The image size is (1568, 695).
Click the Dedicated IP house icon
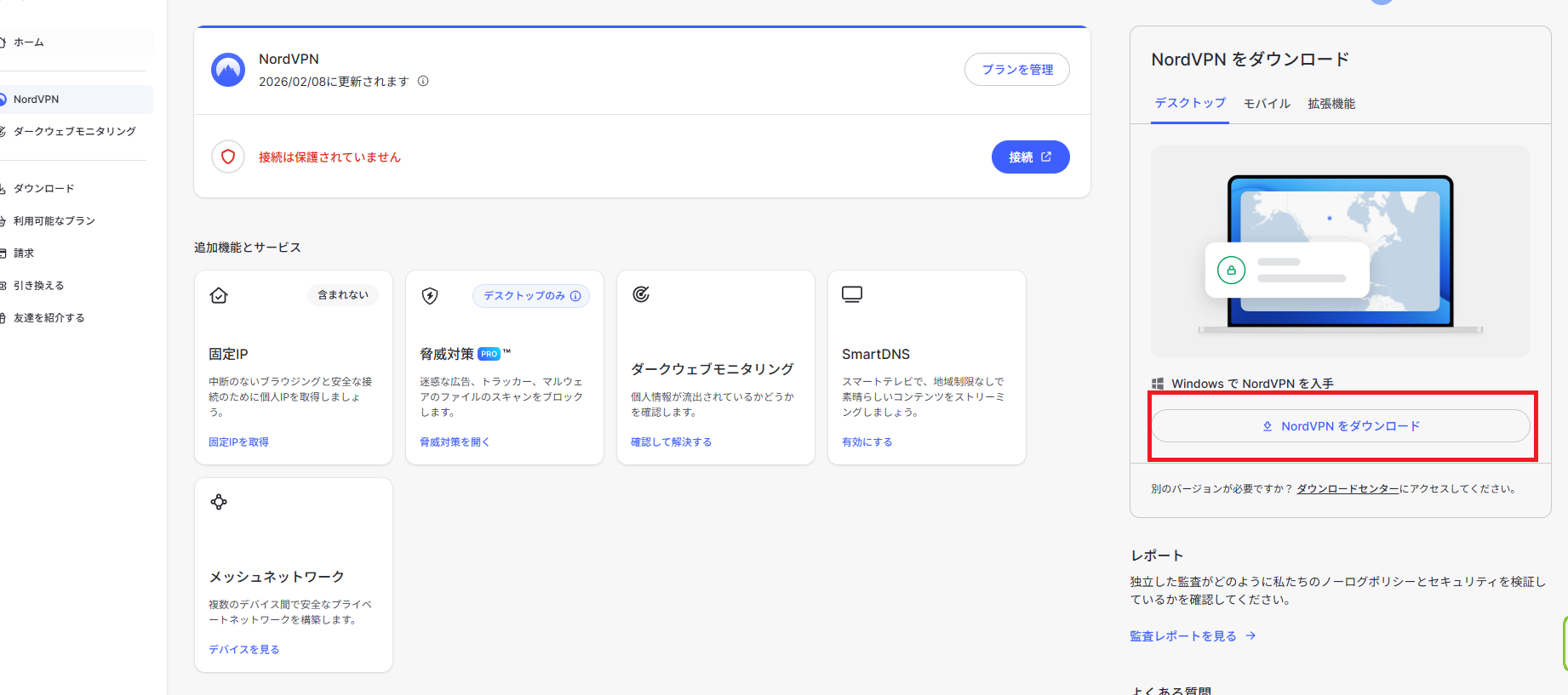tap(219, 295)
